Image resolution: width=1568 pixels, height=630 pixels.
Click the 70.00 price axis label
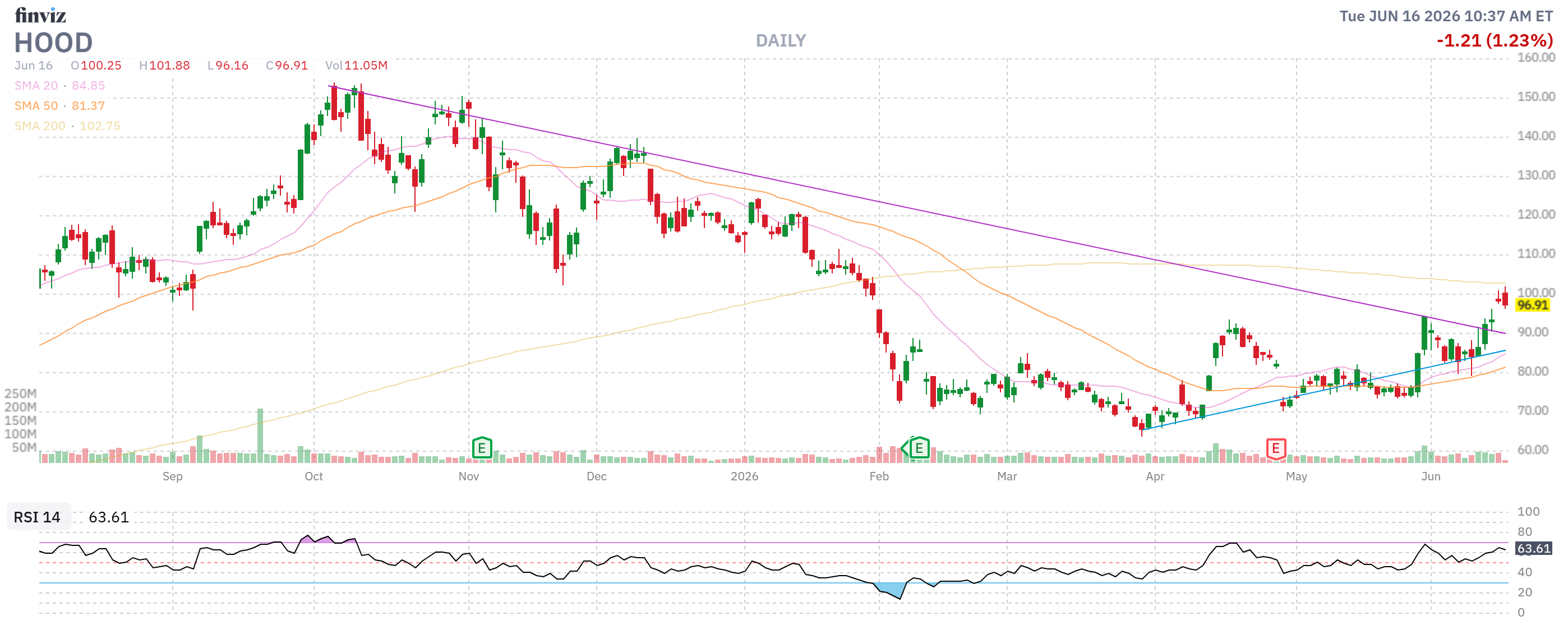(x=1533, y=410)
